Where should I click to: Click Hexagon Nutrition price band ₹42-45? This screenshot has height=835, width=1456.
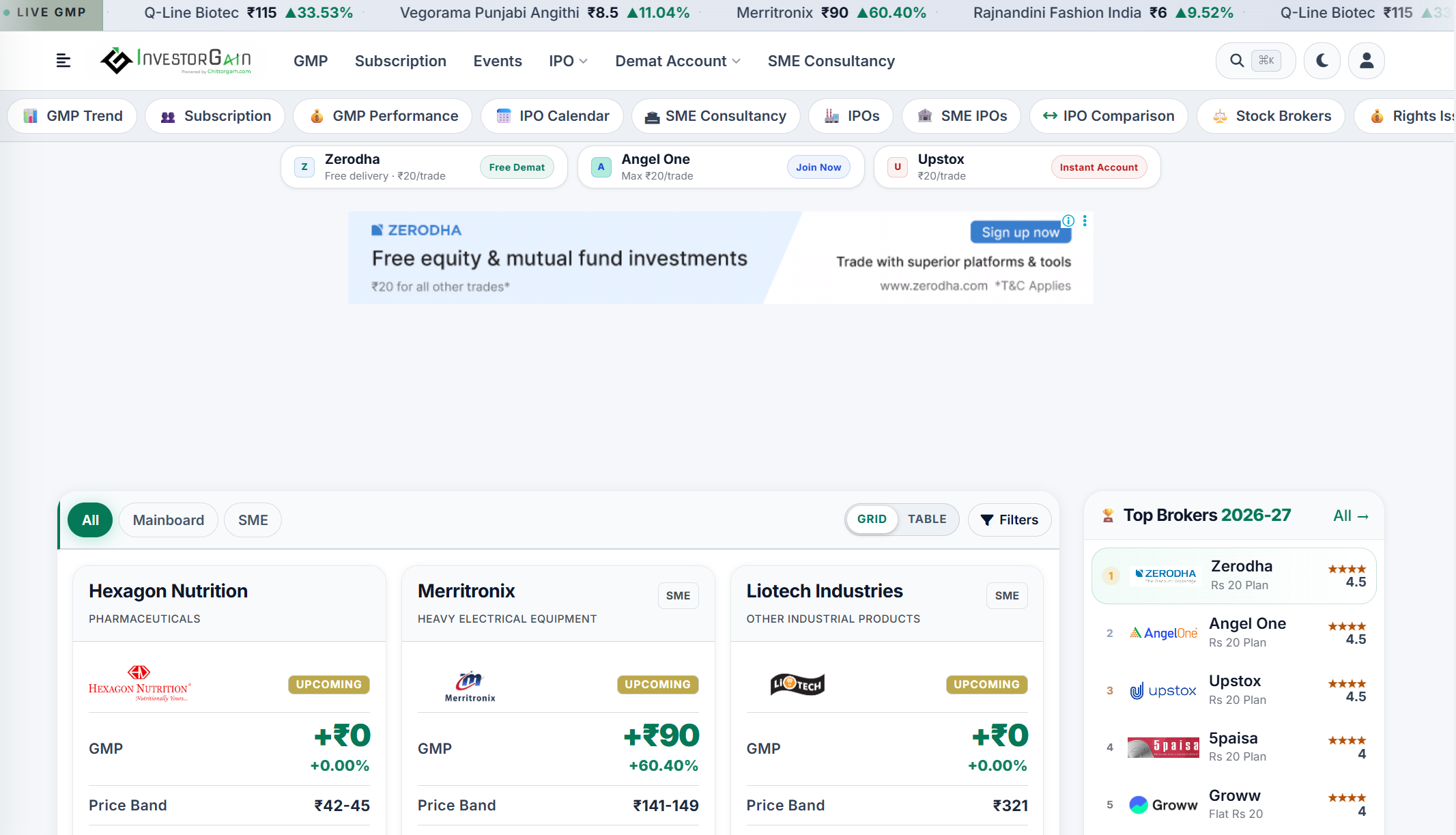342,806
